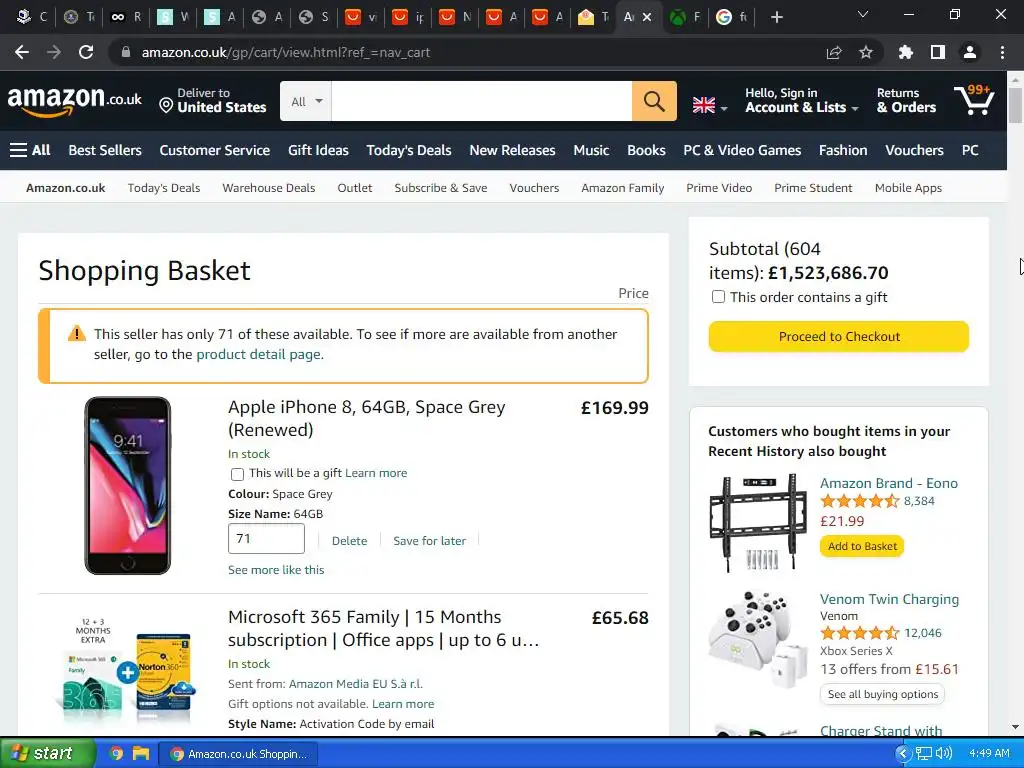Open Chrome's three-dot menu
This screenshot has height=768, width=1024.
tap(1002, 52)
